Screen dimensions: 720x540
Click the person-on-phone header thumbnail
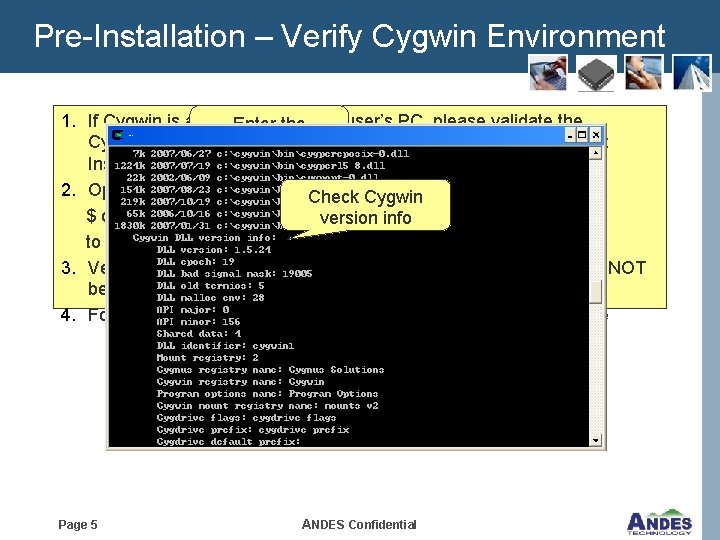tap(644, 73)
